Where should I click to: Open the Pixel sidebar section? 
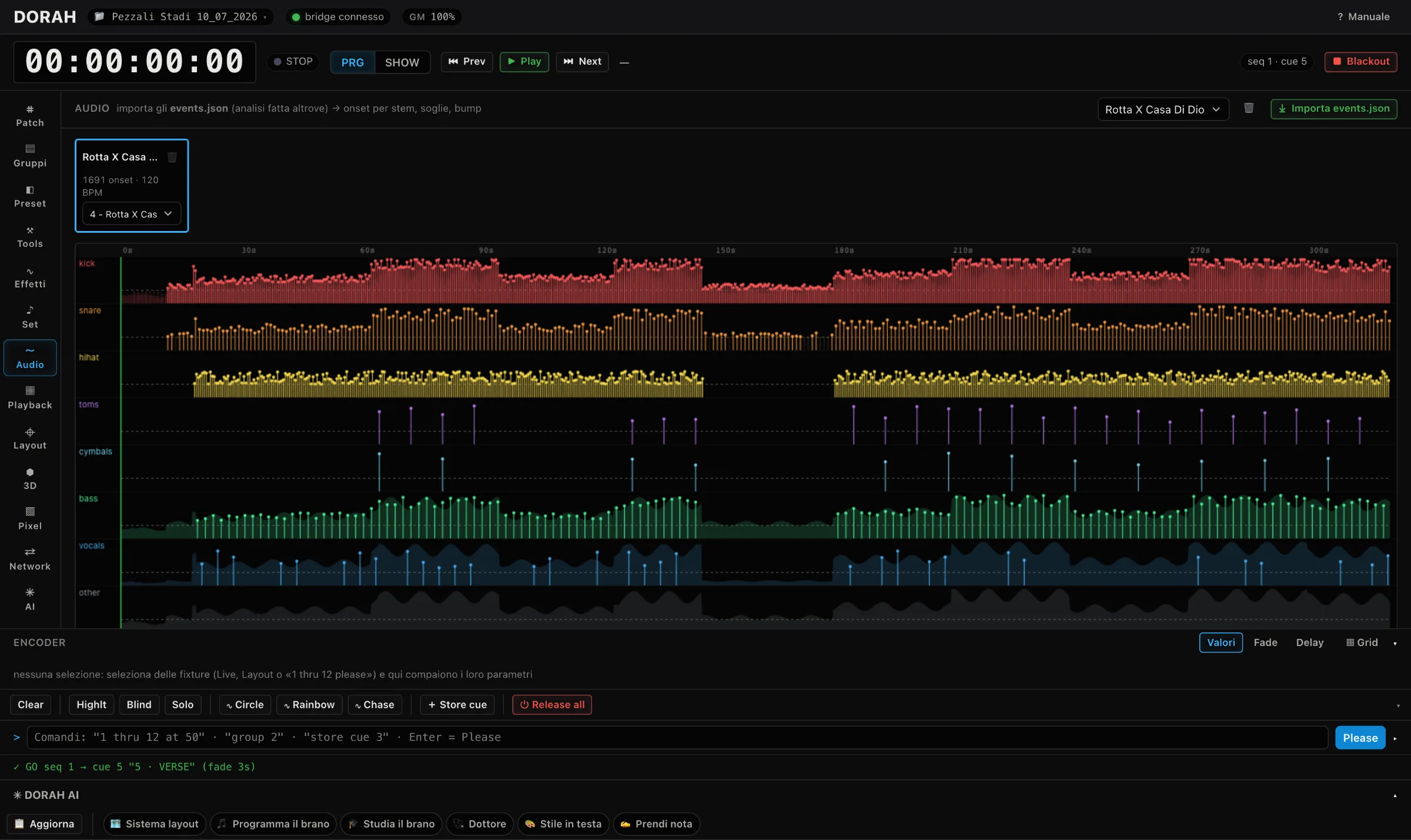(x=30, y=519)
